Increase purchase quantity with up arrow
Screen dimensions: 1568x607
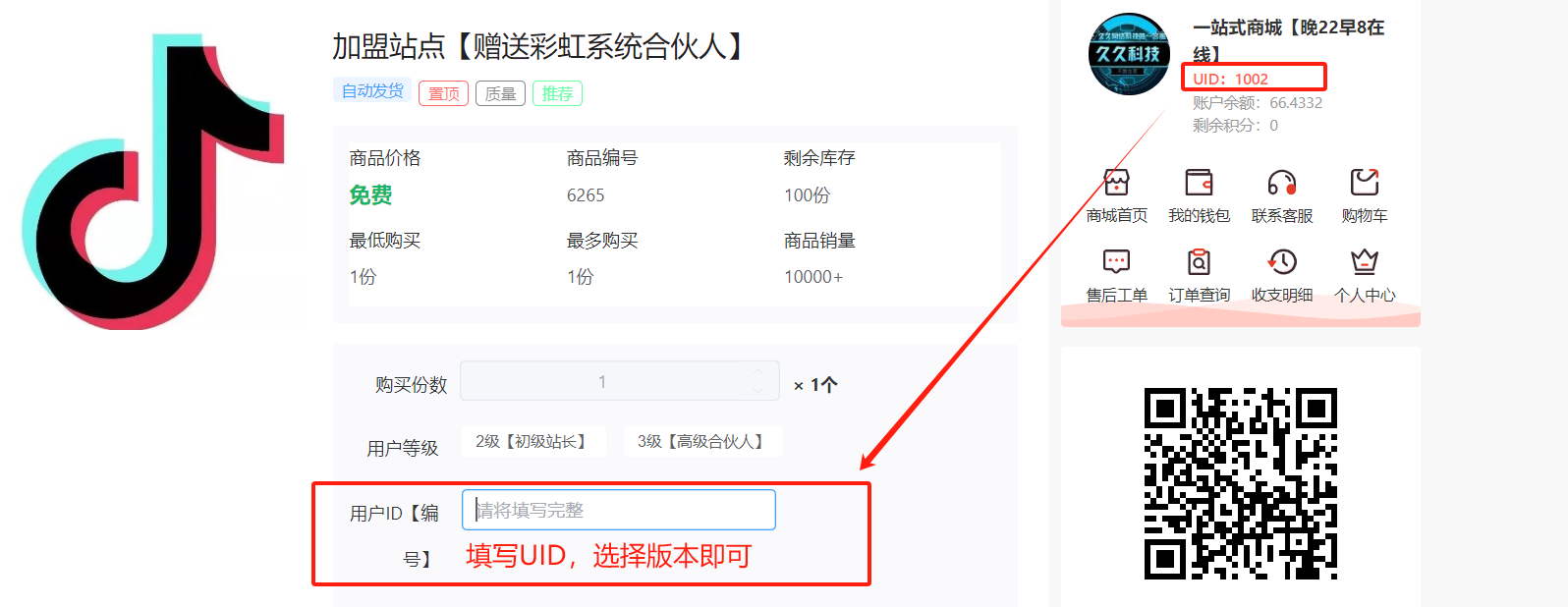tap(757, 371)
